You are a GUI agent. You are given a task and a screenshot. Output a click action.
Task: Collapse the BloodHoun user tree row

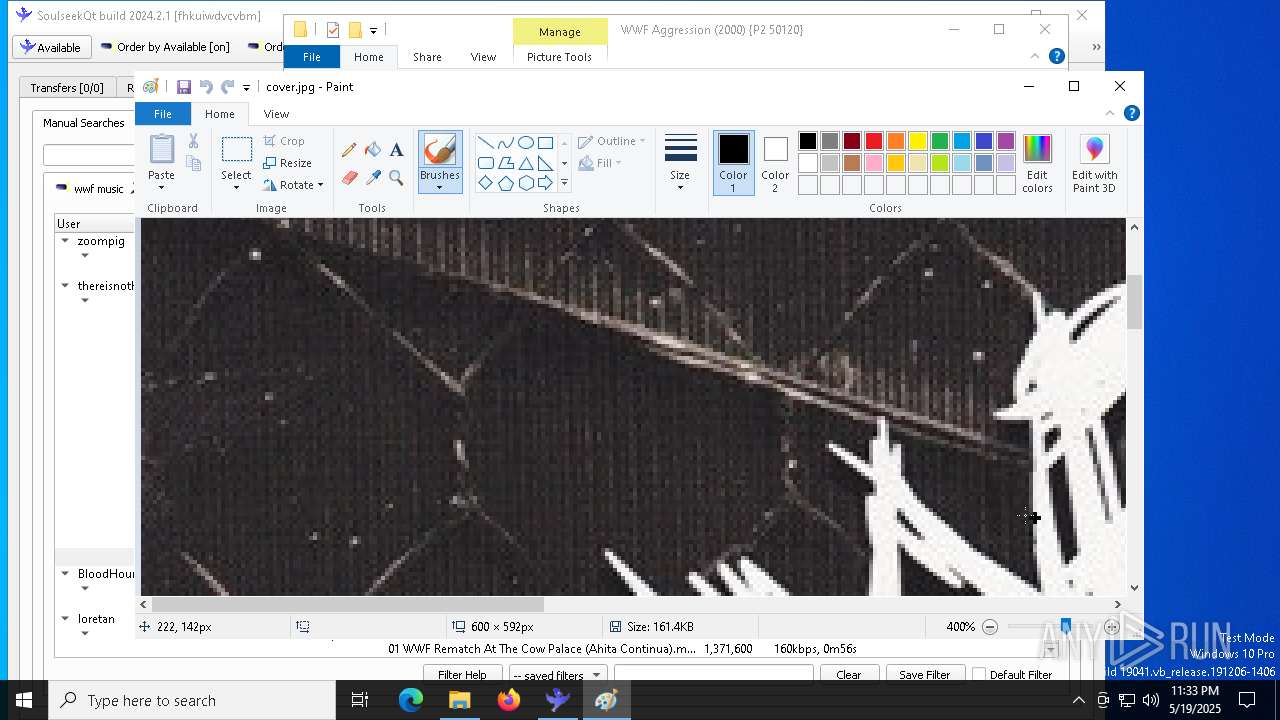click(65, 574)
